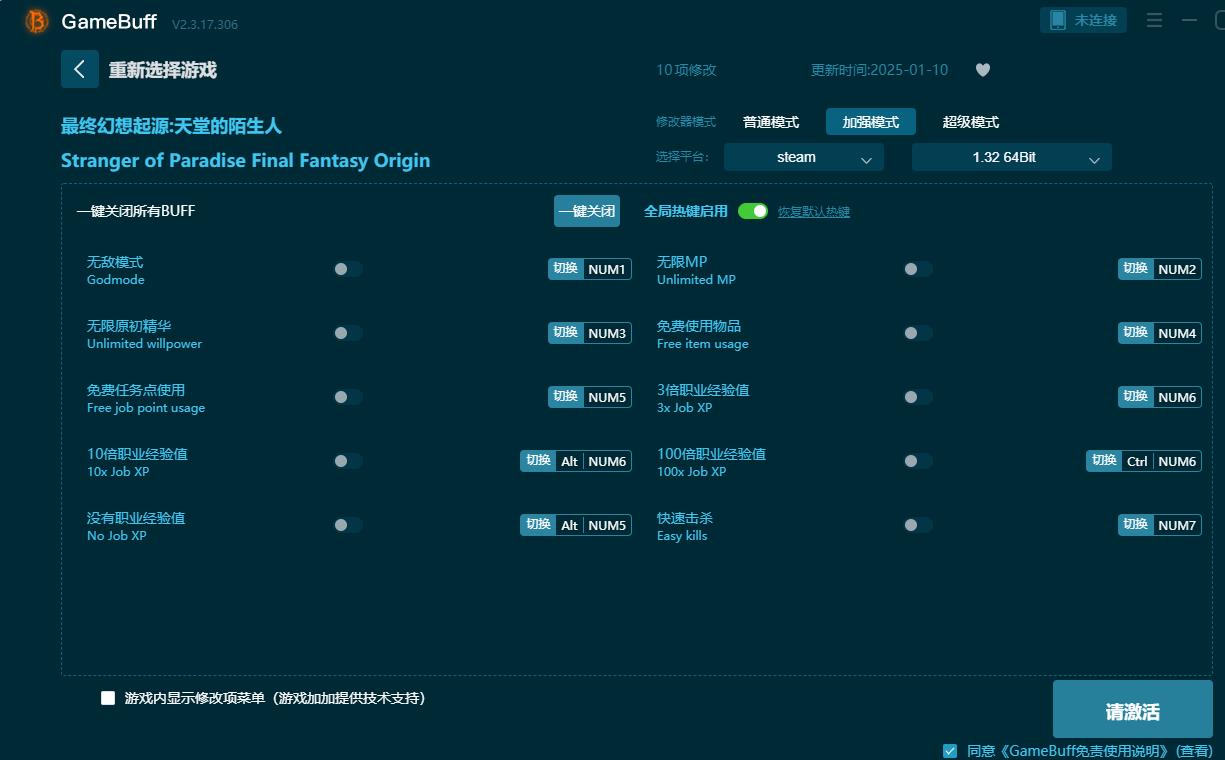Untick the GameBuff disclaimer agreement checkbox

tap(950, 750)
